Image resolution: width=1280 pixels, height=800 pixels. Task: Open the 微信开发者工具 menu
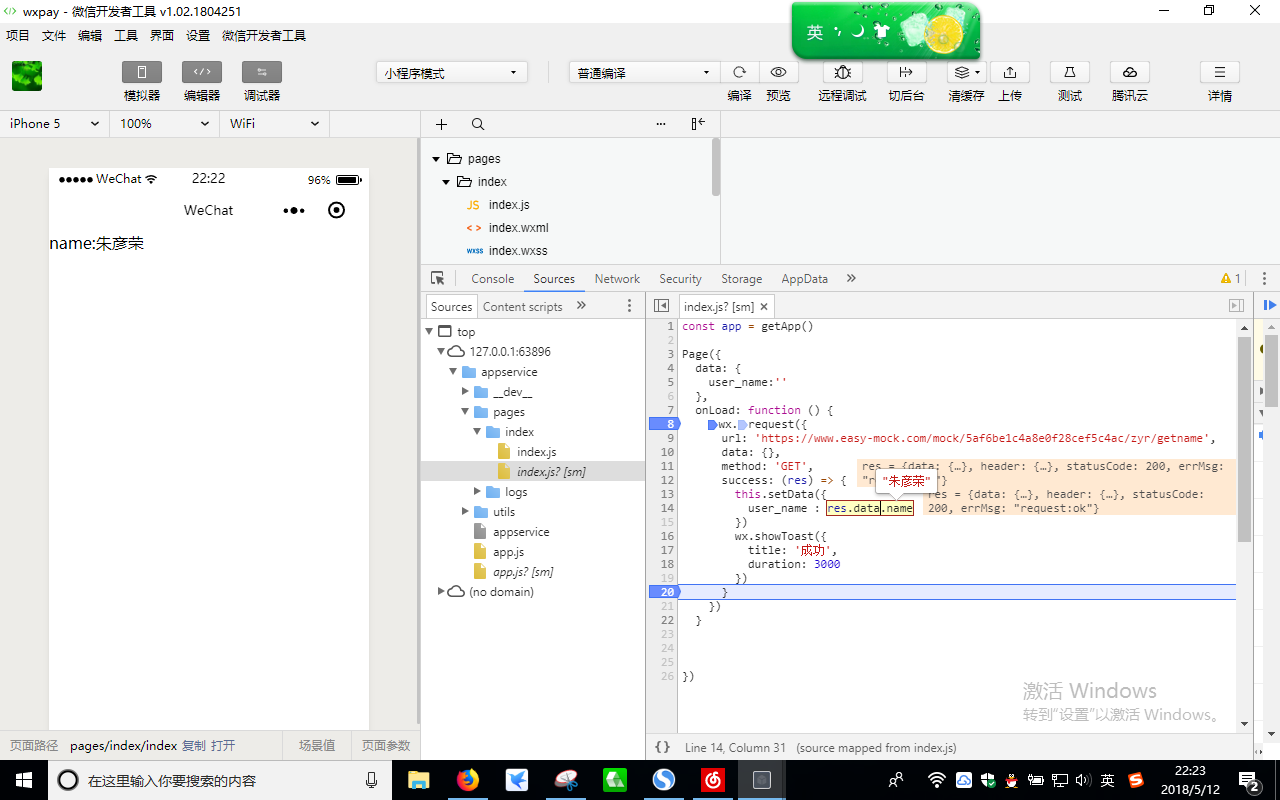click(x=264, y=35)
